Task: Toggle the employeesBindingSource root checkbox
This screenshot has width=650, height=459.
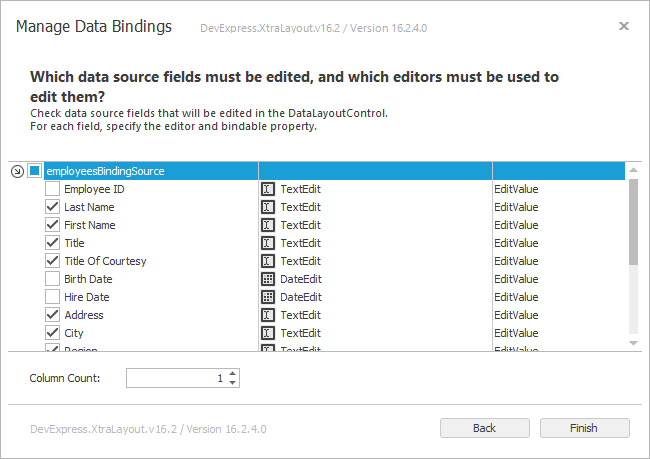Action: [34, 171]
